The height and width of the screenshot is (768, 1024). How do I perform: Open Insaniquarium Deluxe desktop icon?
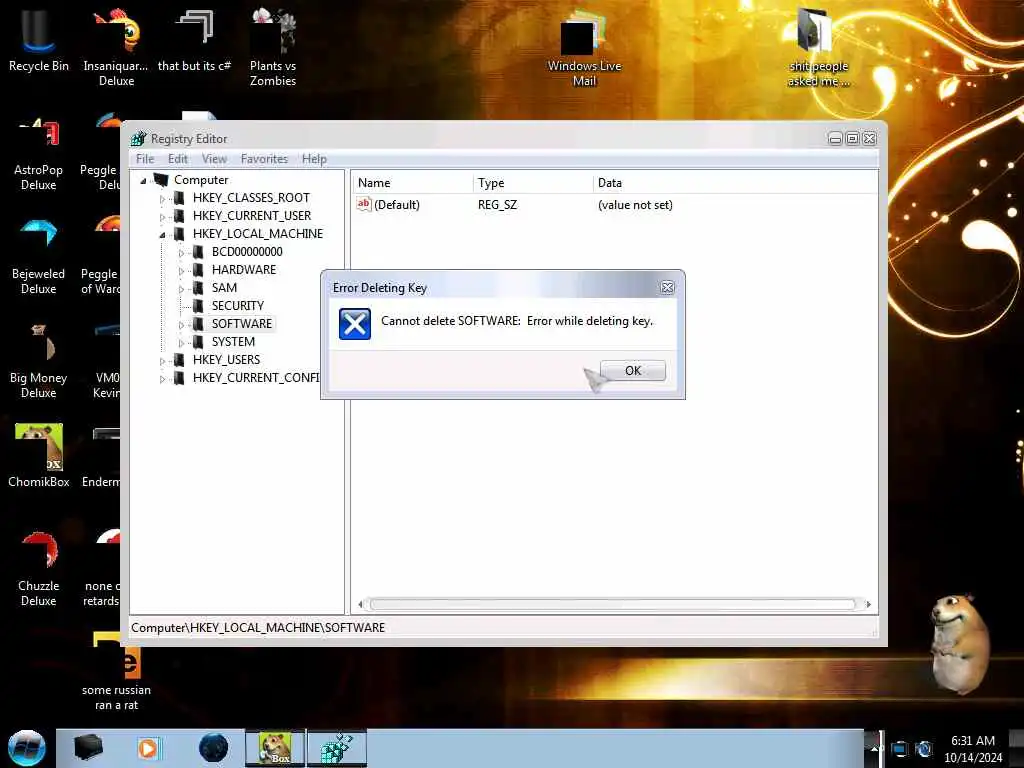click(x=116, y=46)
